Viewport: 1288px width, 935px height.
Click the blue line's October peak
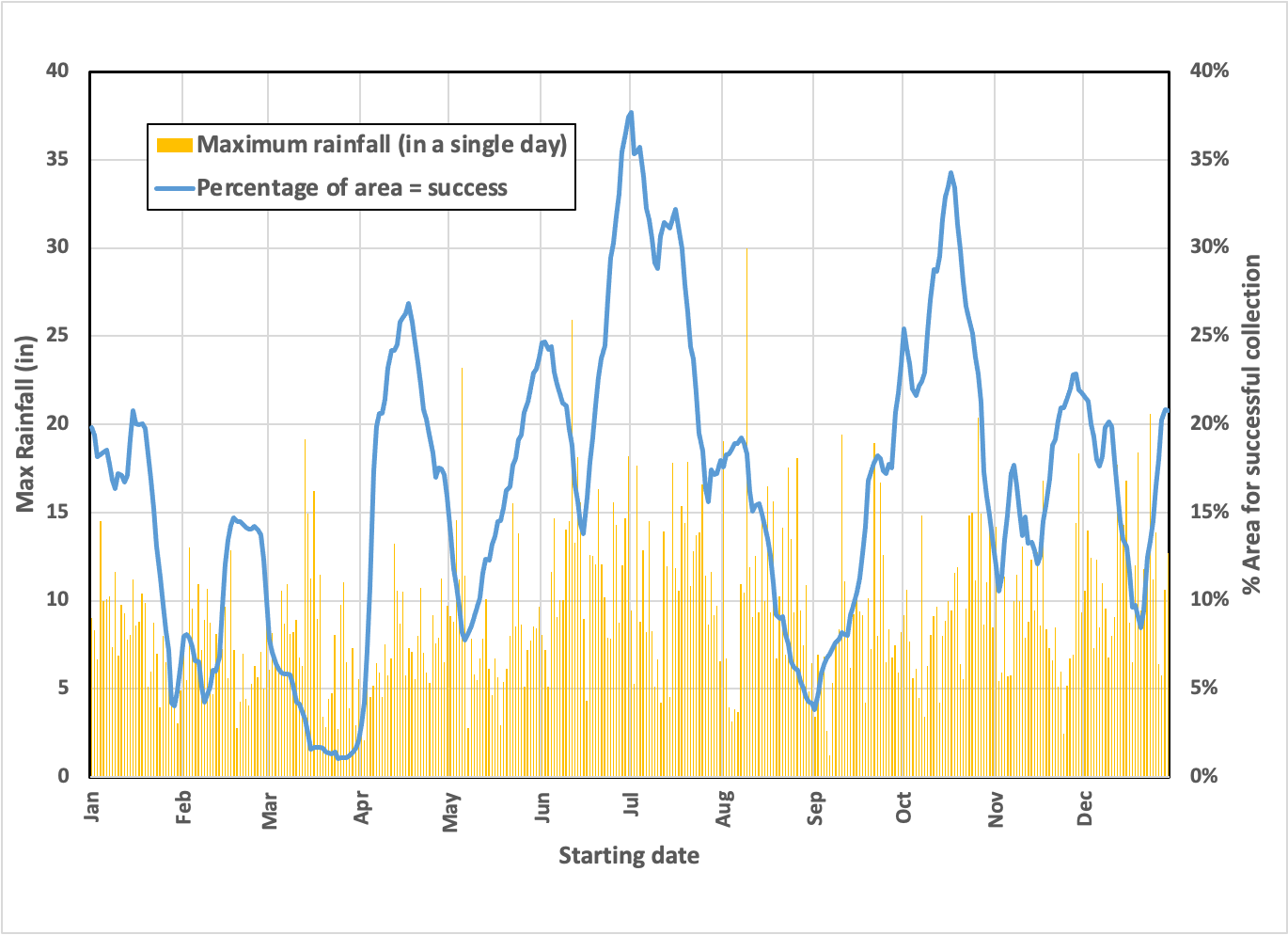click(x=950, y=173)
